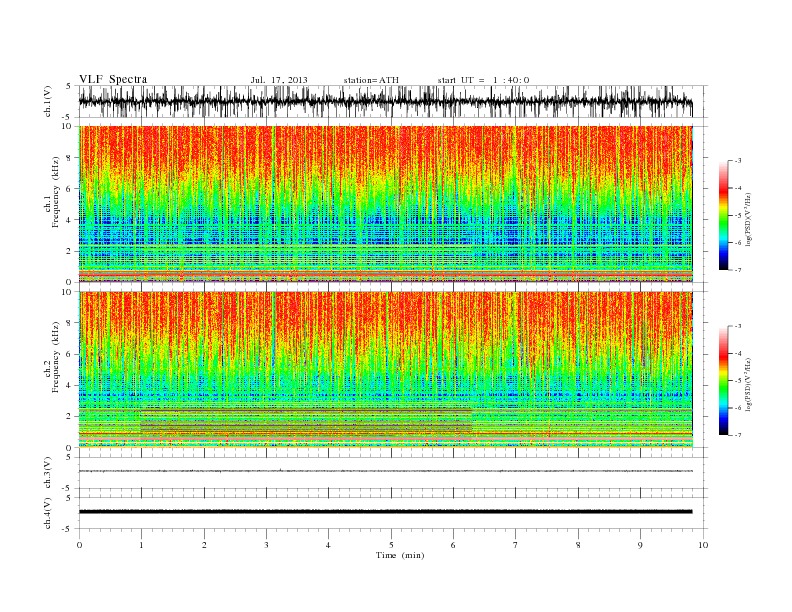The width and height of the screenshot is (792, 612).
Task: Click the time axis tick label '3'
Action: pos(266,545)
